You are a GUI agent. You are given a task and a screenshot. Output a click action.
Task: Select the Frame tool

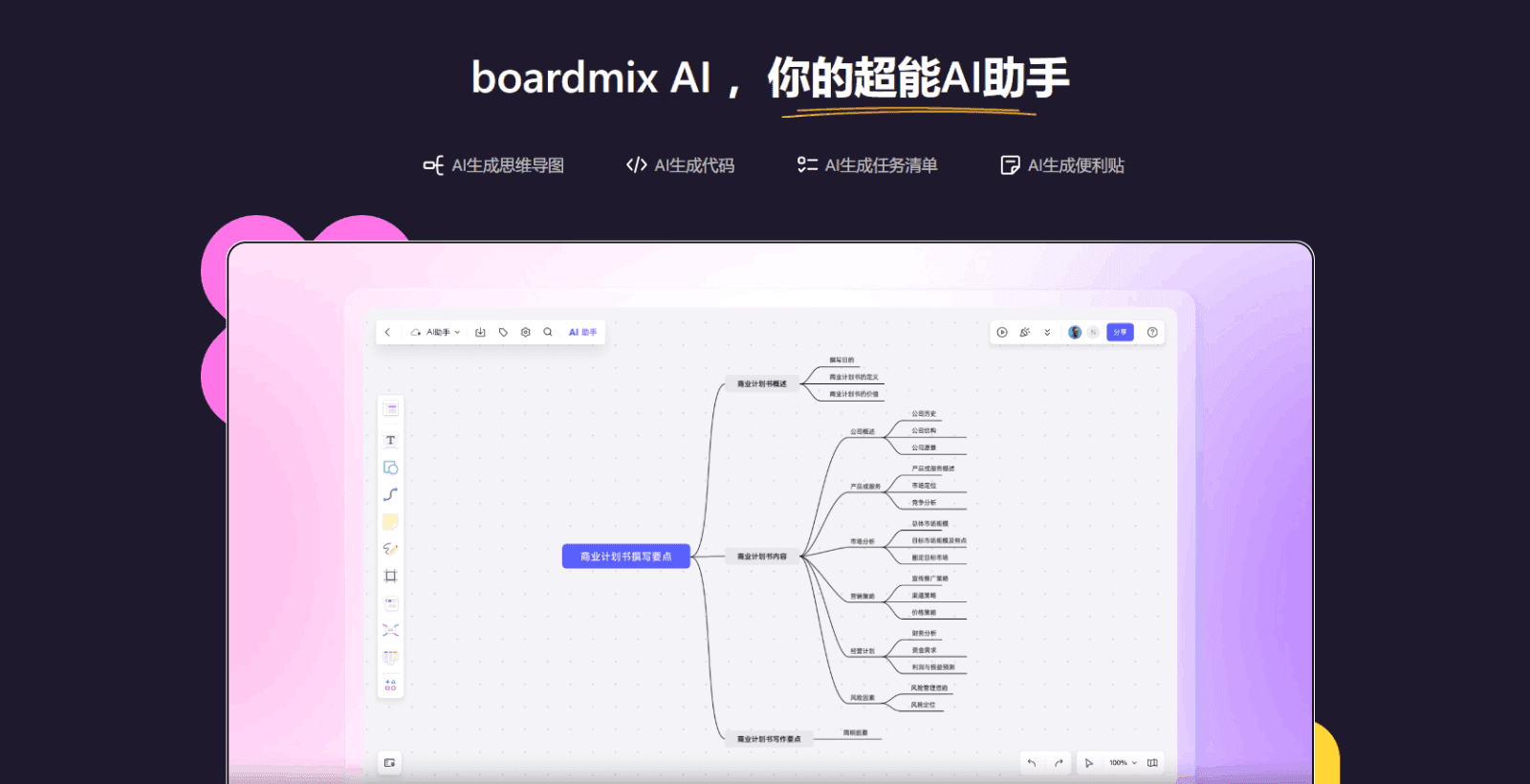tap(390, 576)
